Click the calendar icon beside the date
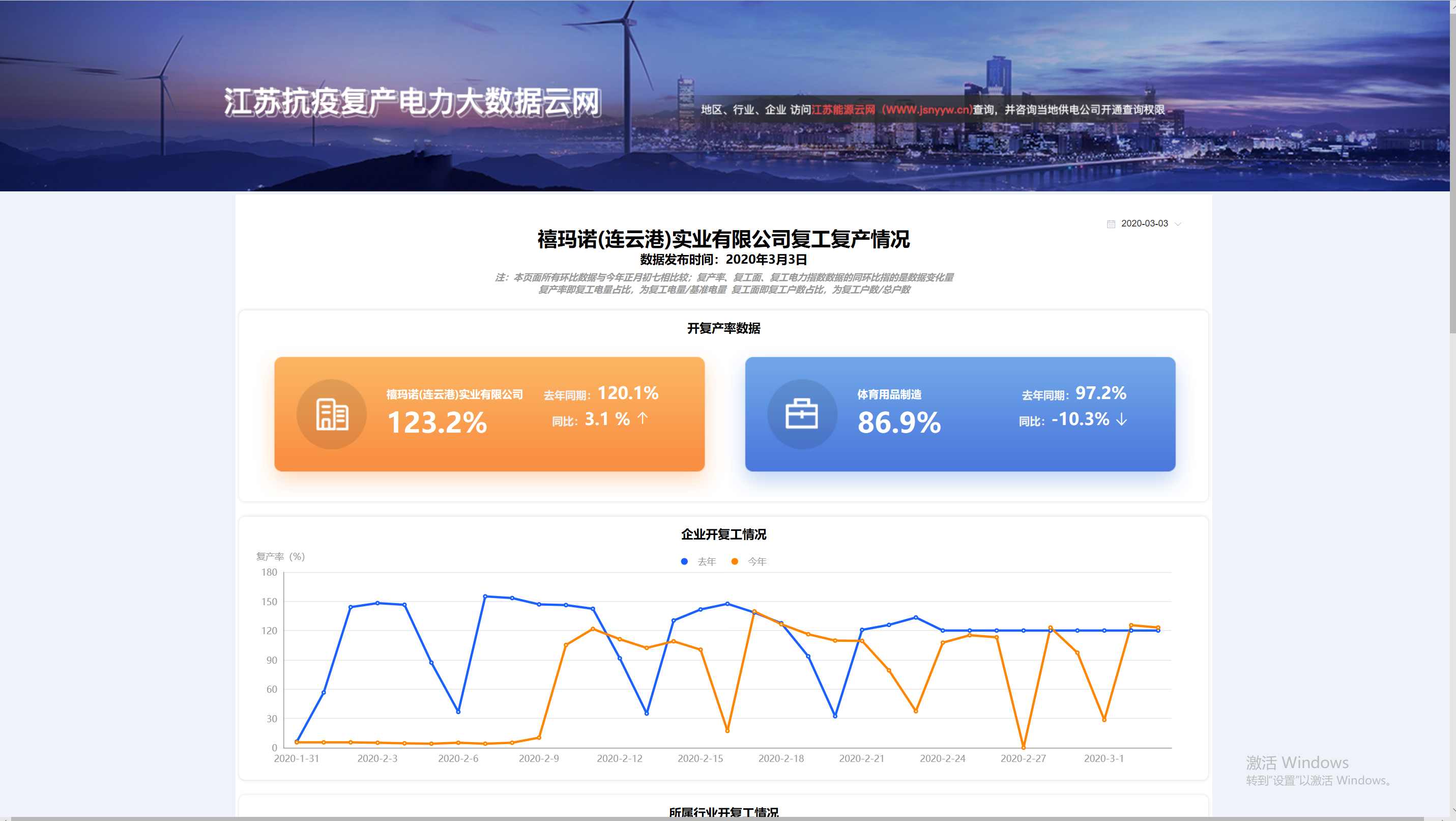The height and width of the screenshot is (821, 1456). (1111, 224)
